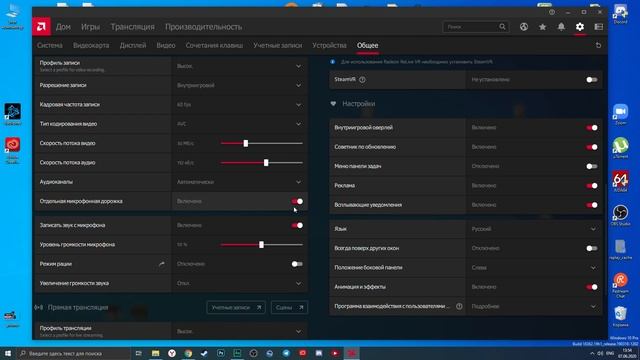The image size is (640, 360).
Task: Open replay_cache file on desktop
Action: 620,249
